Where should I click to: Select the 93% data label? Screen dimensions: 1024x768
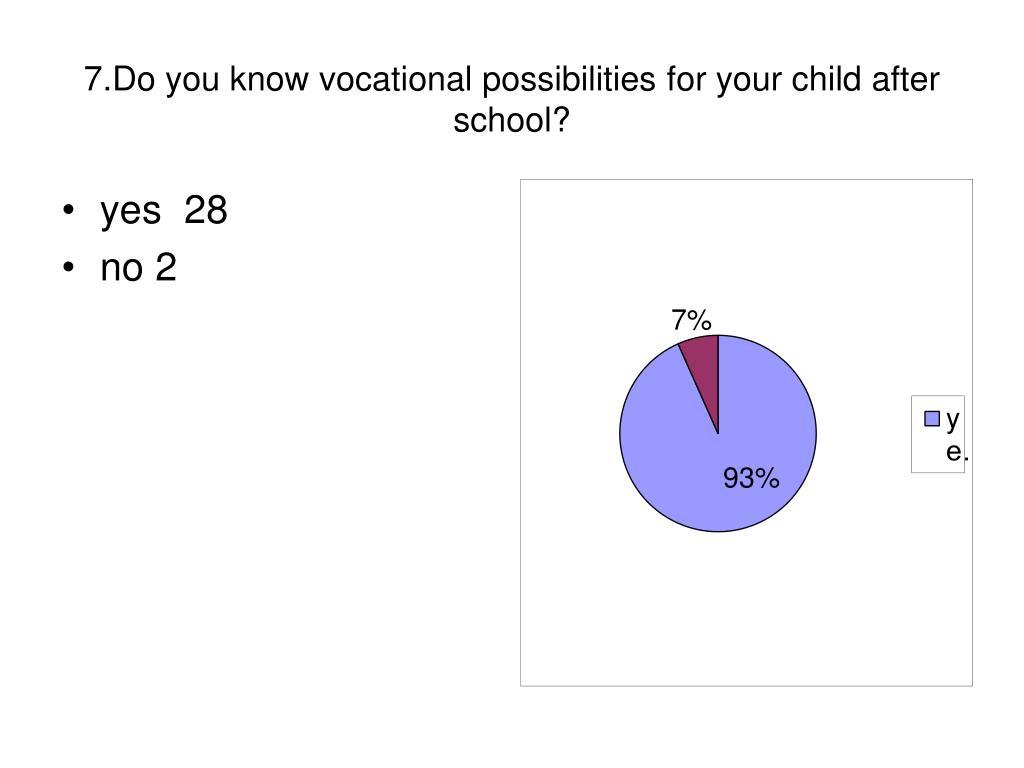pos(751,478)
